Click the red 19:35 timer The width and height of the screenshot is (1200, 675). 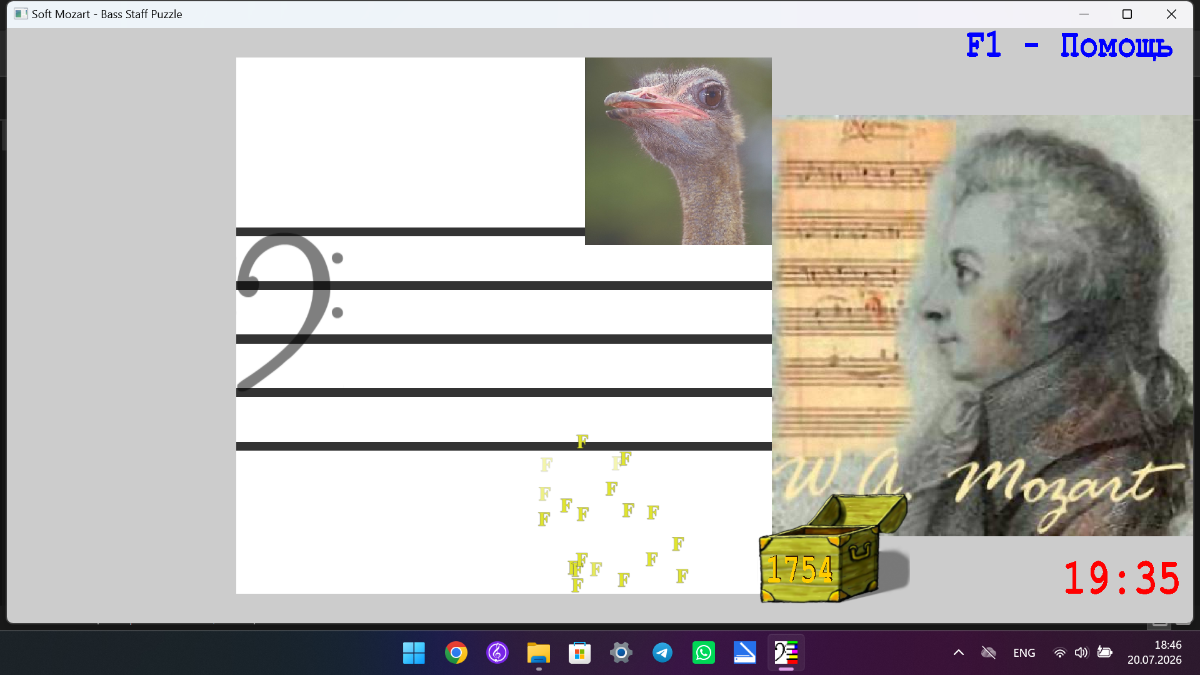pos(1121,579)
